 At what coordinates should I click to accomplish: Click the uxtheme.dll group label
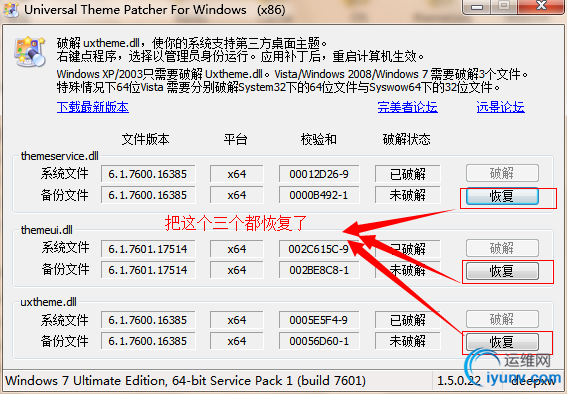click(48, 302)
